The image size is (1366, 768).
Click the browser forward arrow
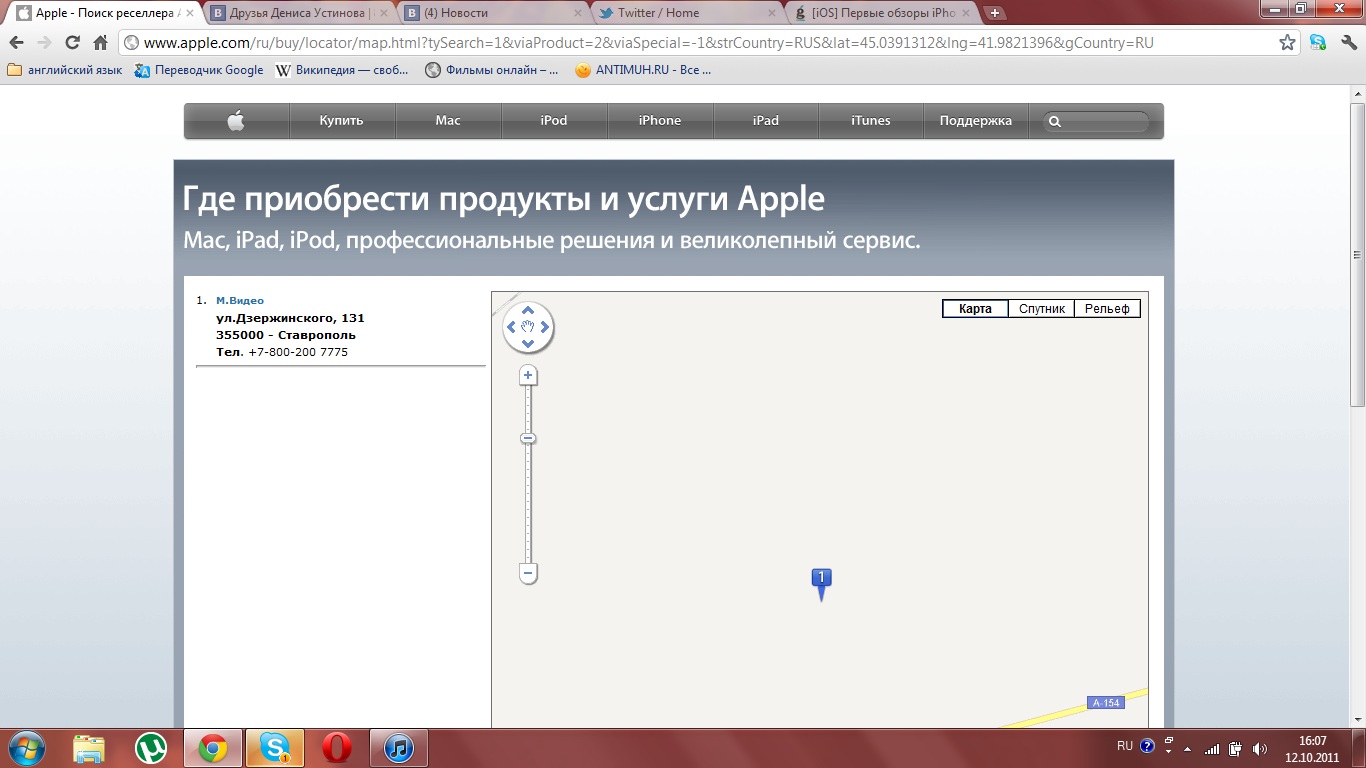(x=44, y=43)
